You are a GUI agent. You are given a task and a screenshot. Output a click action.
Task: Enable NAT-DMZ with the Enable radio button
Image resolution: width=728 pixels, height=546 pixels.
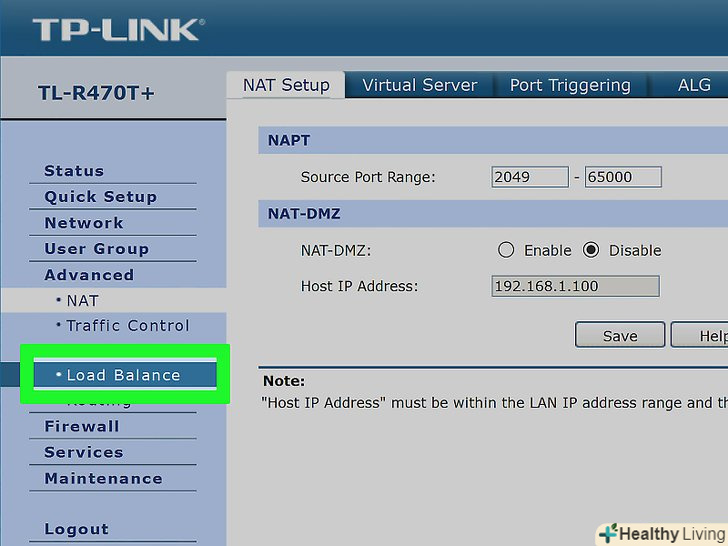[506, 250]
